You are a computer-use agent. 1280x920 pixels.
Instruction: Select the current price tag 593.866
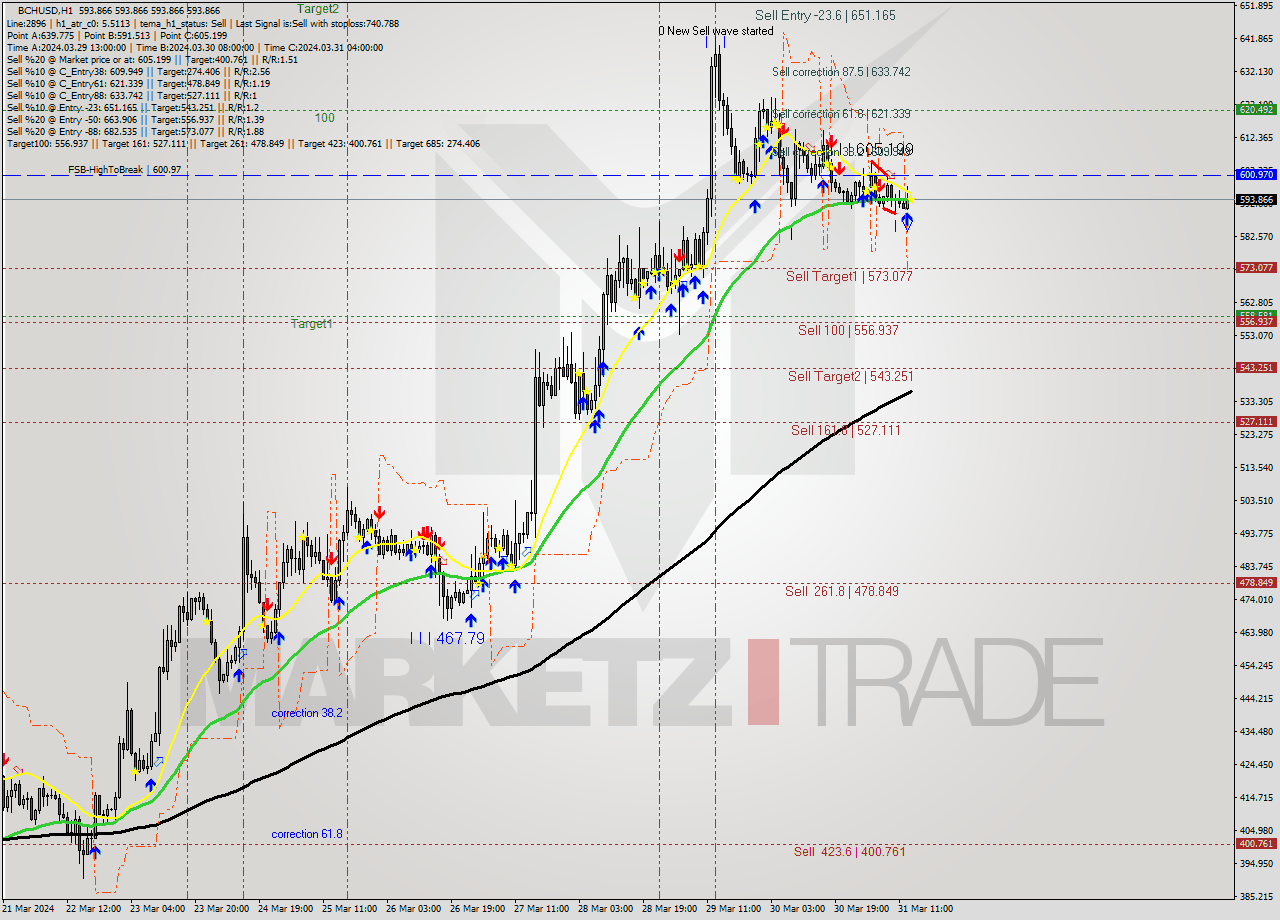pyautogui.click(x=1256, y=200)
